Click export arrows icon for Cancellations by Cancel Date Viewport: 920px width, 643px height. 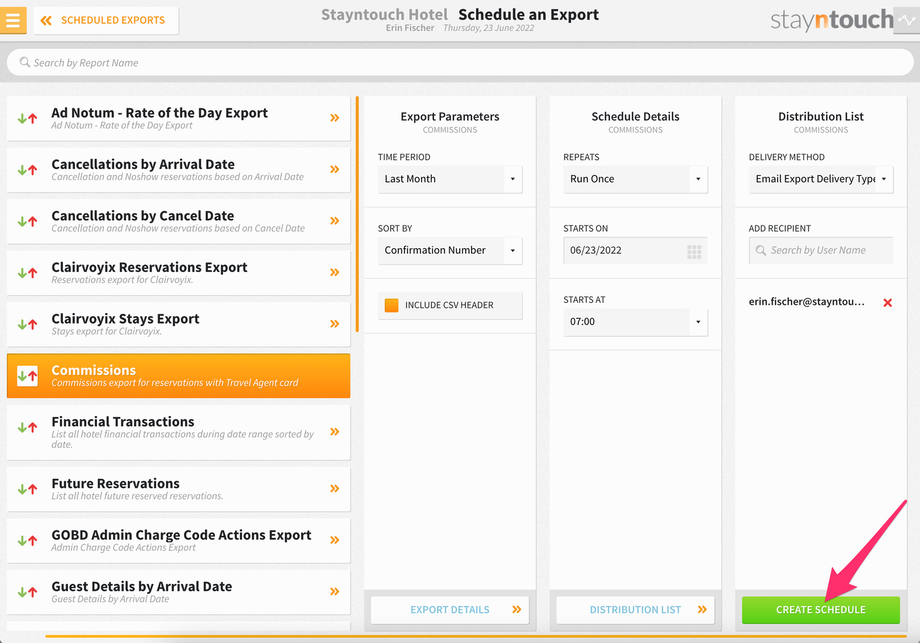(x=28, y=221)
